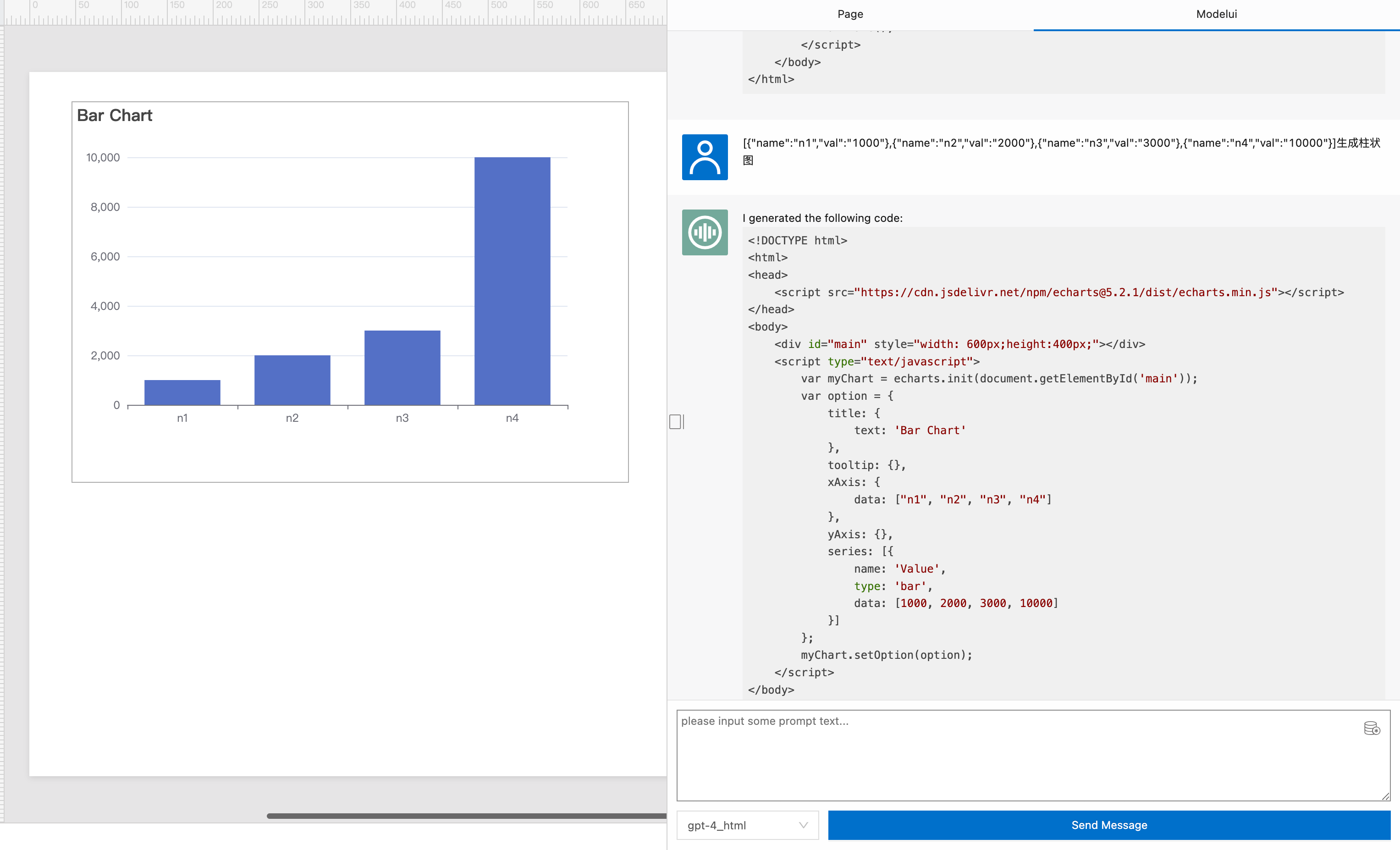Click the 'tooltip: {},' code line

(866, 465)
